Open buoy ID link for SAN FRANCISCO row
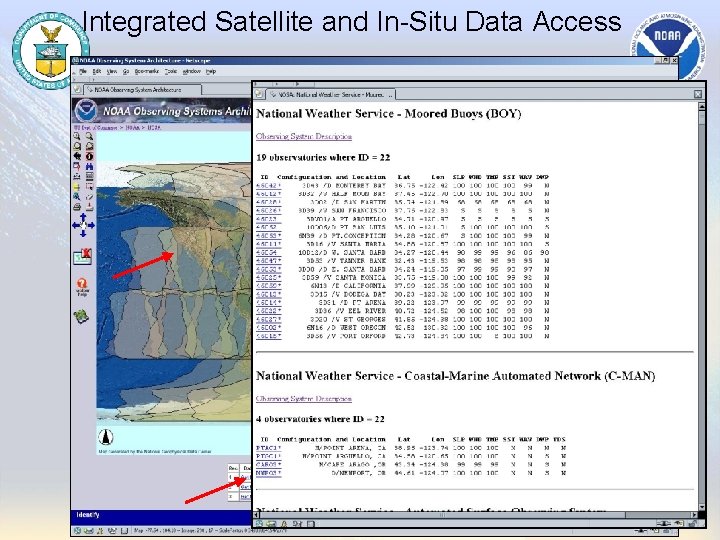Viewport: 720px width, 540px height. click(x=269, y=211)
